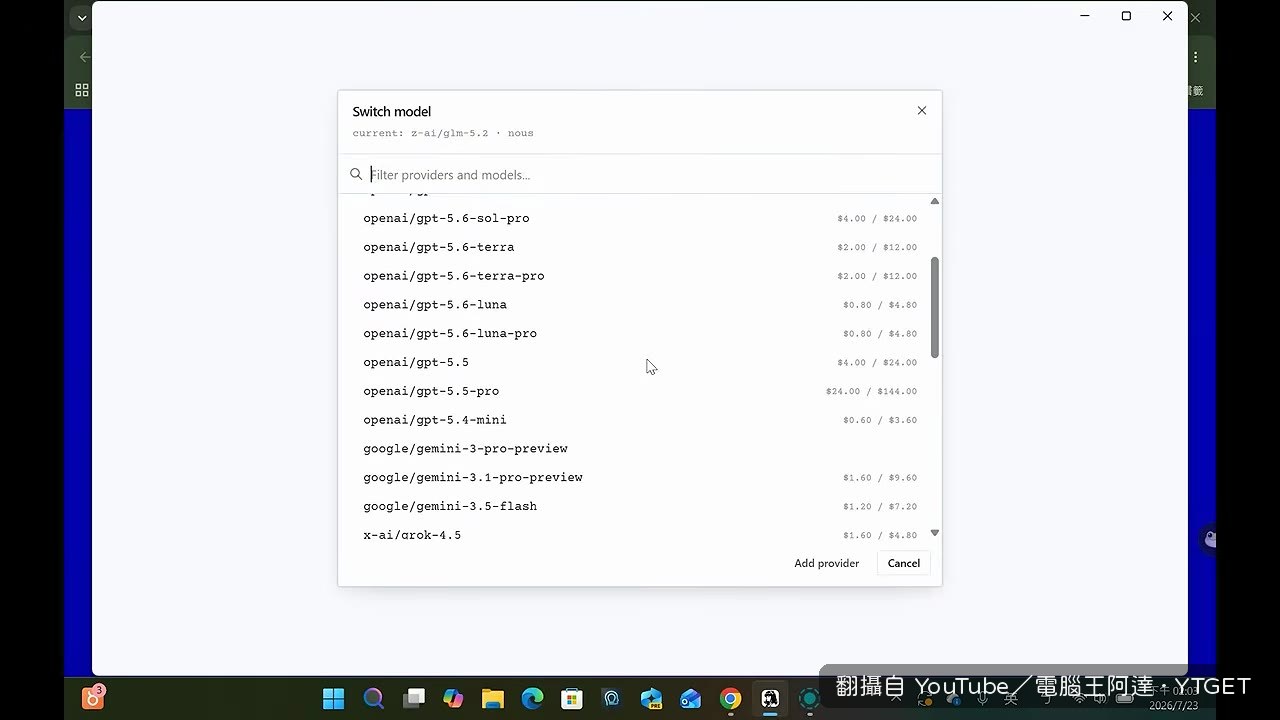Screen dimensions: 1280x720
Task: Click the active app taskbar icon with underline
Action: 770,698
